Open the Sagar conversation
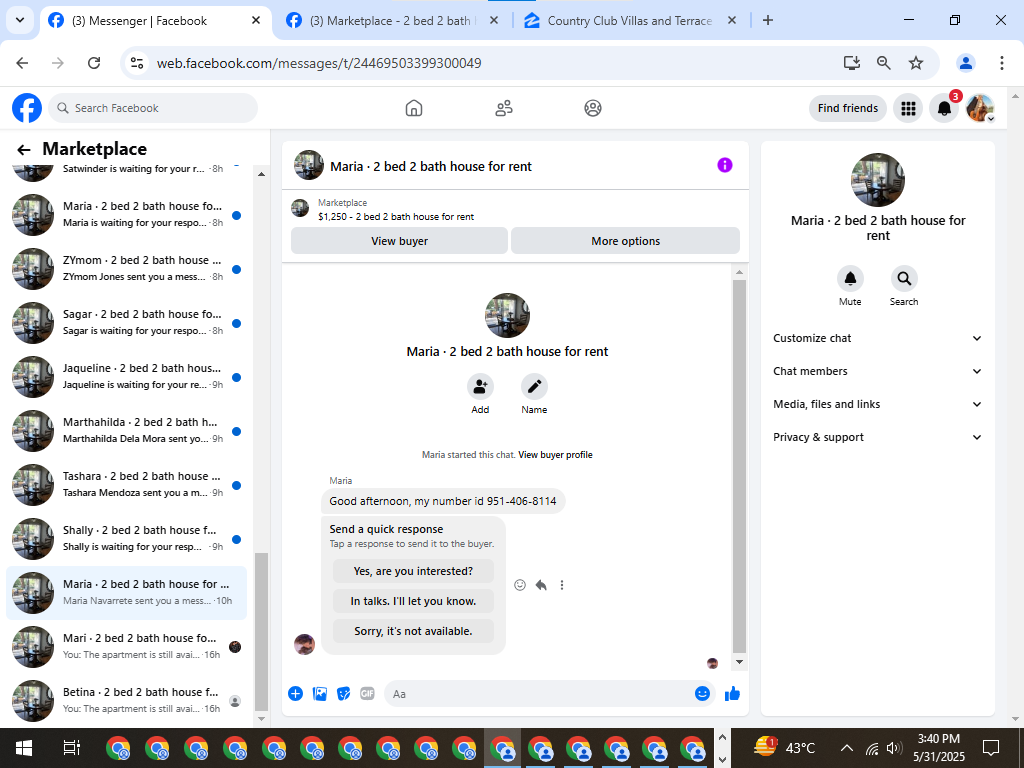The width and height of the screenshot is (1024, 768). click(126, 323)
